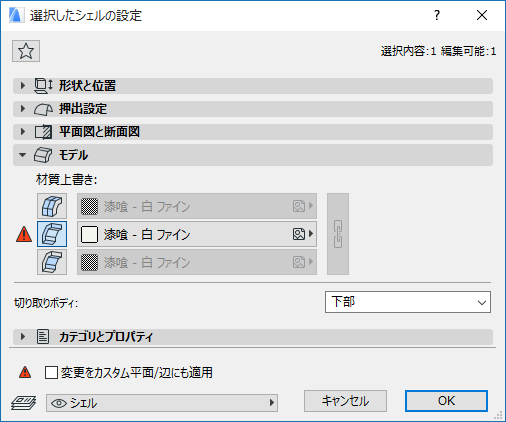The height and width of the screenshot is (422, 506).
Task: Expand the 形状と位置 panel
Action: [x=253, y=86]
